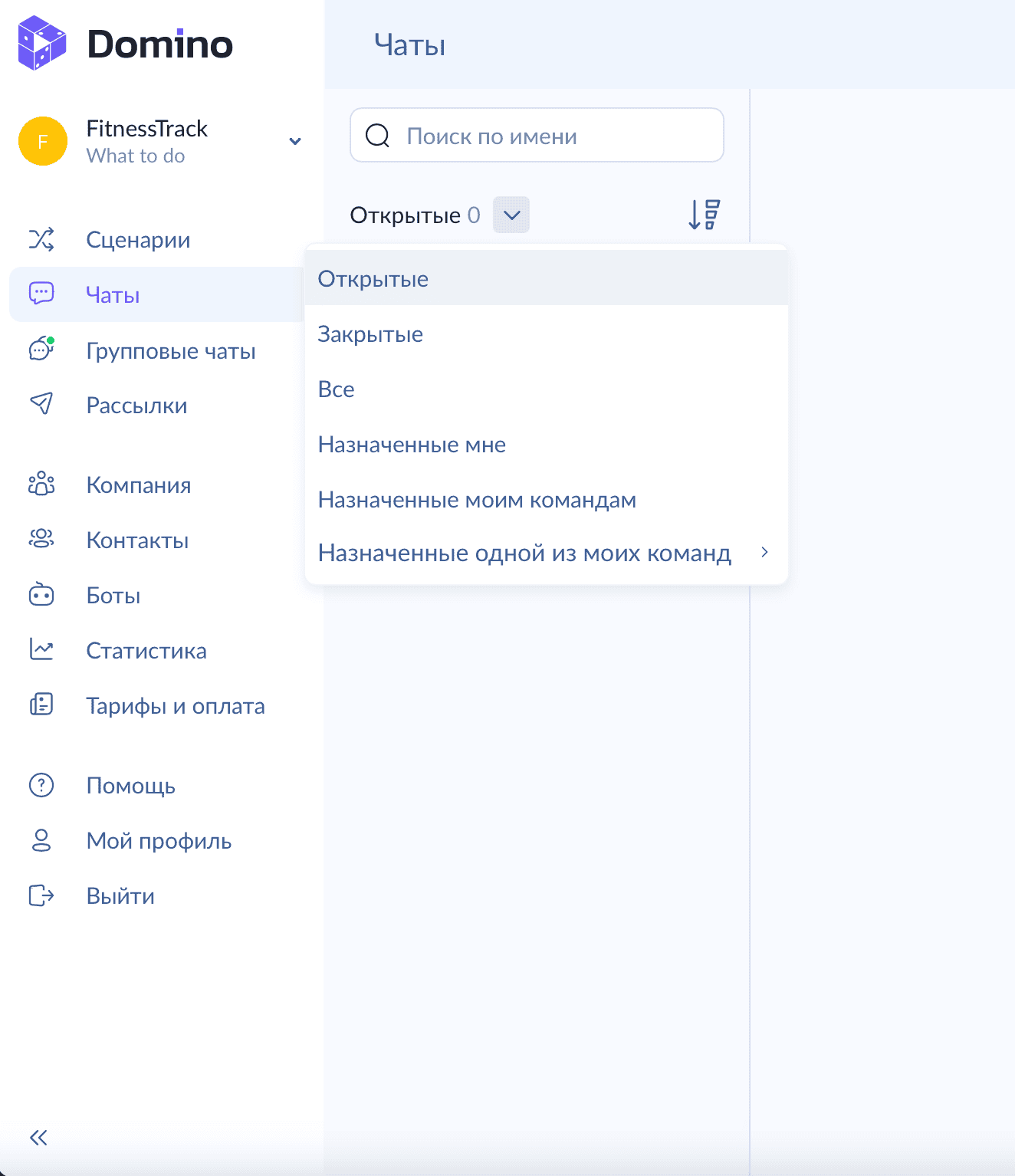
Task: Click the Выйти logout icon
Action: coord(41,895)
